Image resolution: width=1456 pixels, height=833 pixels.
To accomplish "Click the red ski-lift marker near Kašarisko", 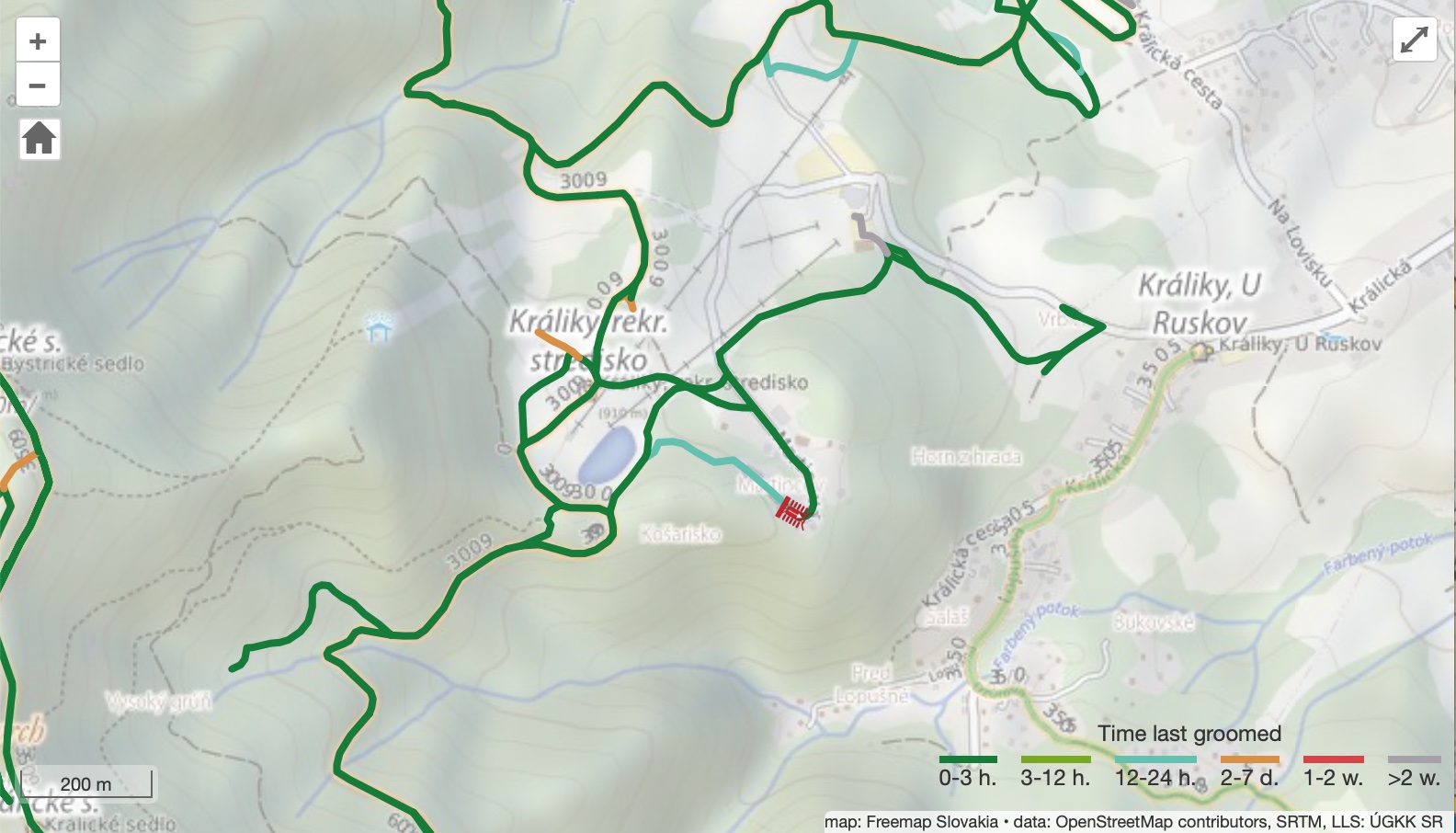I will click(791, 512).
